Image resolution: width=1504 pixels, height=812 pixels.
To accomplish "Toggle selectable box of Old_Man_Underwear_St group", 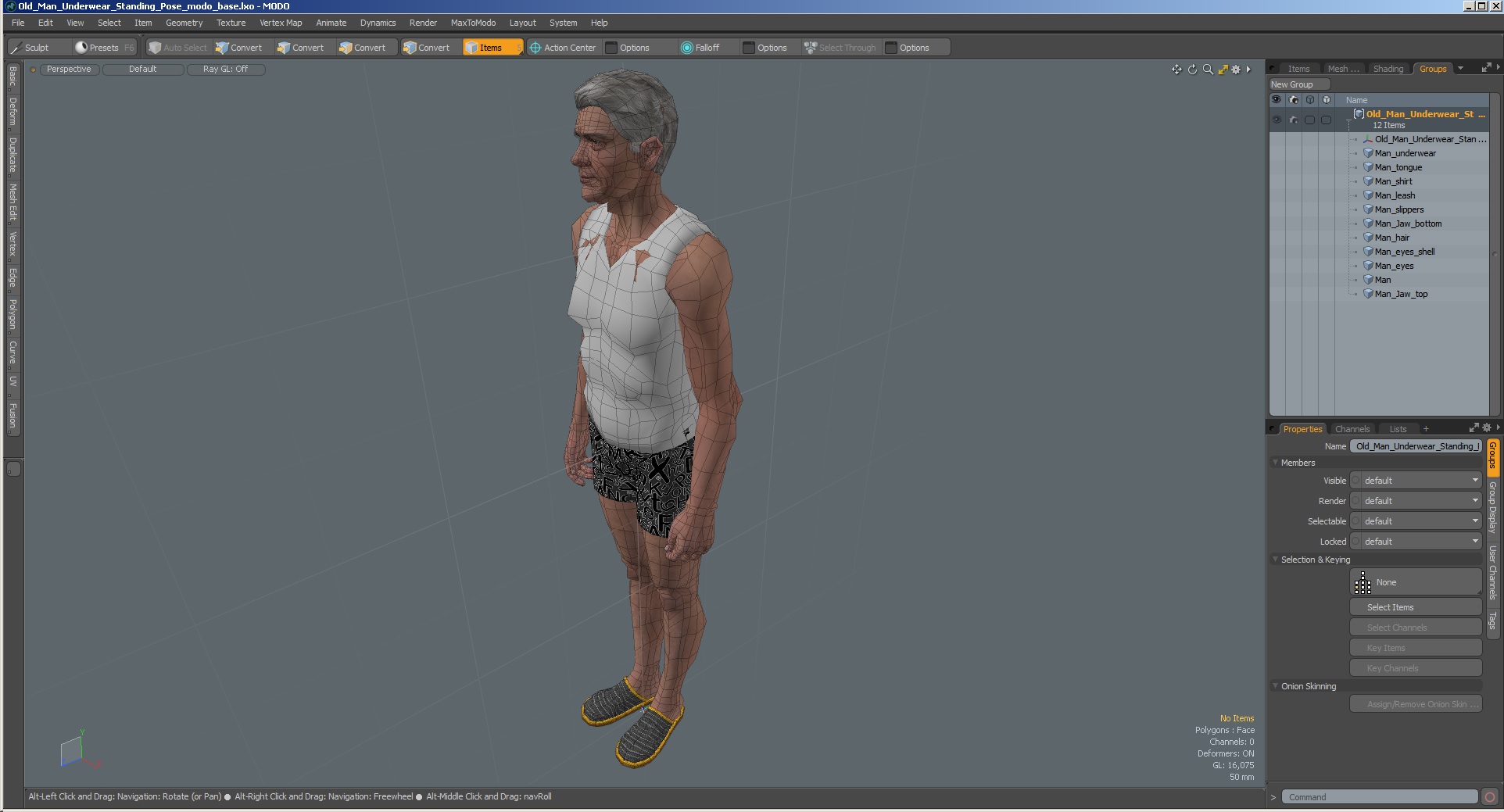I will coord(1309,120).
